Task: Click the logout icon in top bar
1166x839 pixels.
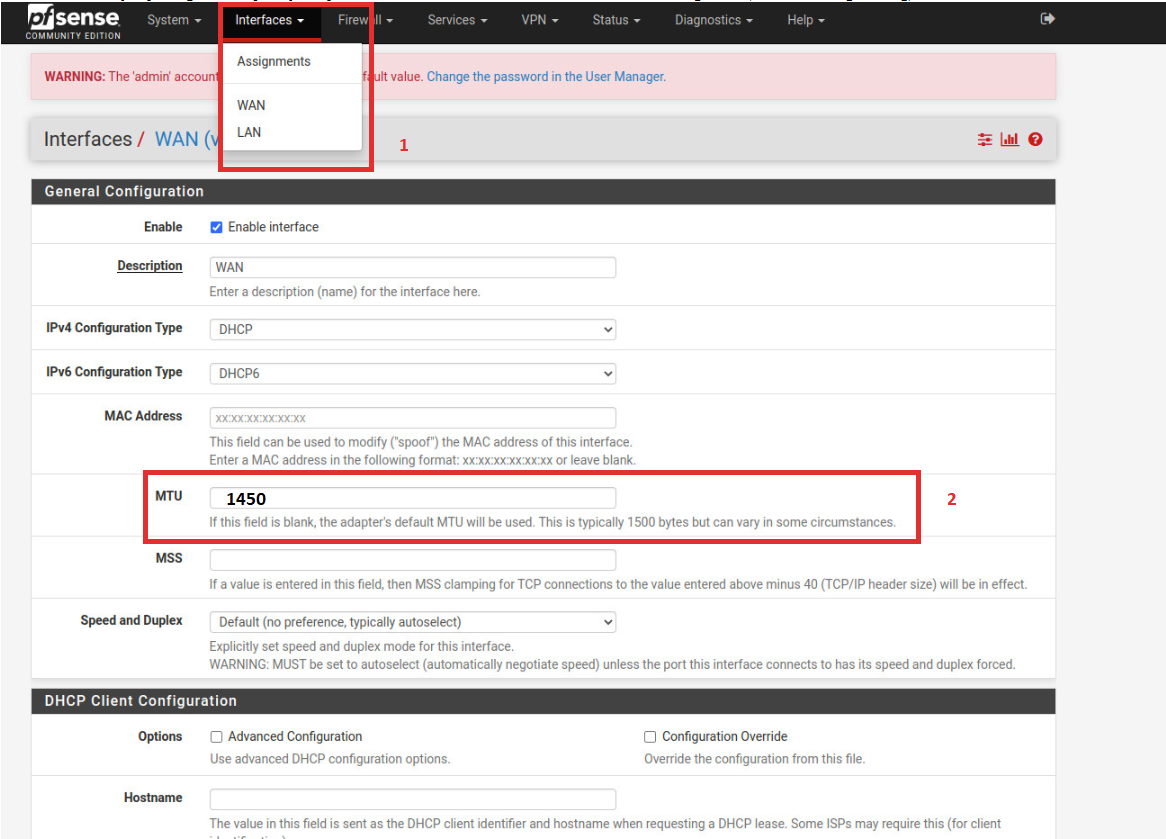Action: coord(1047,19)
